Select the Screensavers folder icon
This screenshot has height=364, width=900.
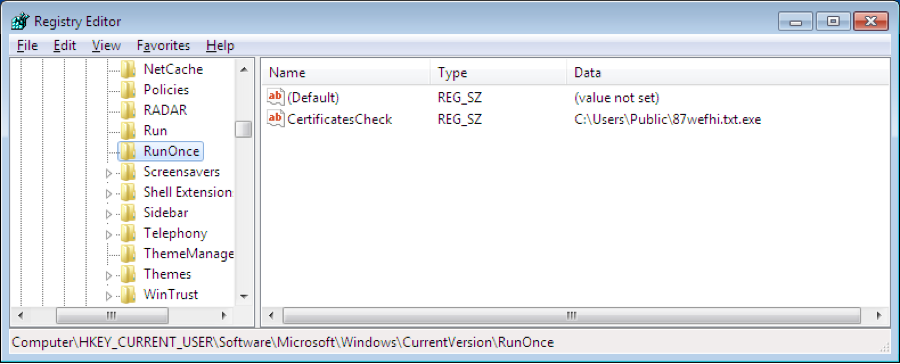128,172
